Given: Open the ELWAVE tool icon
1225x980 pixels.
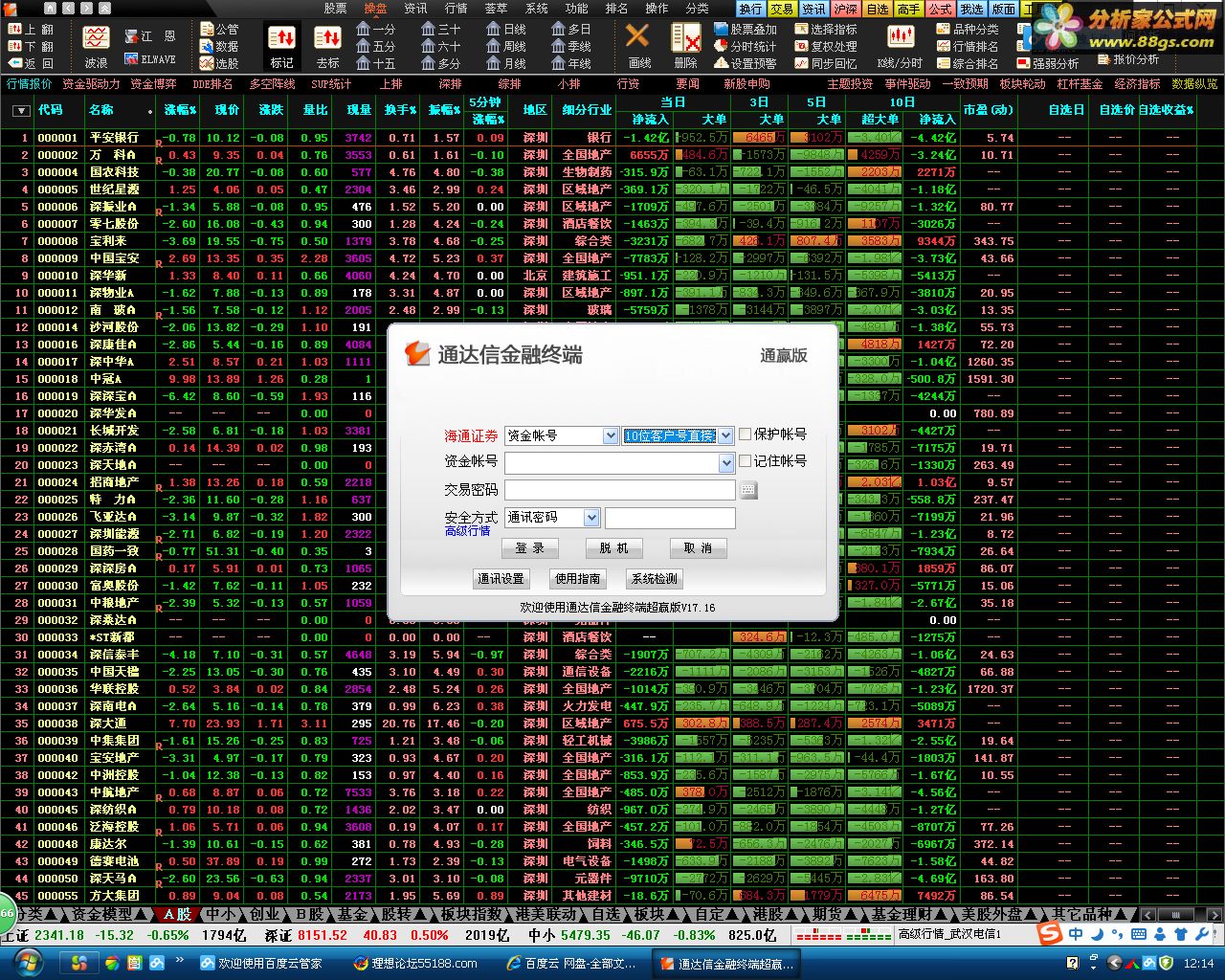Looking at the screenshot, I should (x=150, y=59).
